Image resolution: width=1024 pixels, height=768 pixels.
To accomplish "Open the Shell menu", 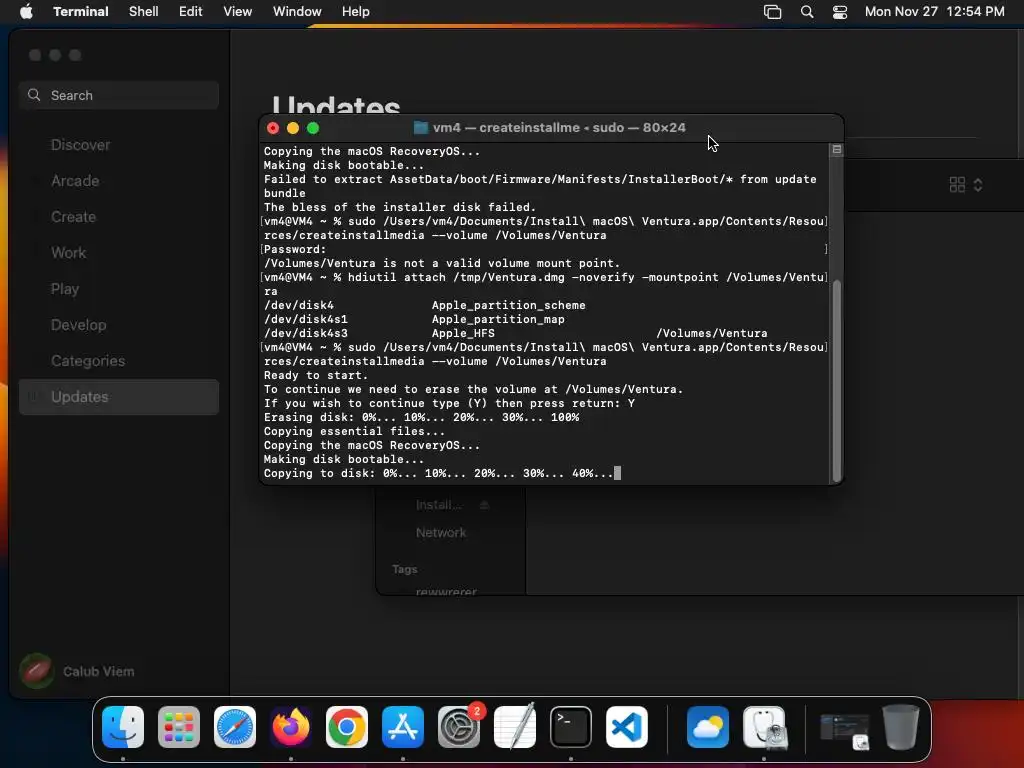I will 144,11.
